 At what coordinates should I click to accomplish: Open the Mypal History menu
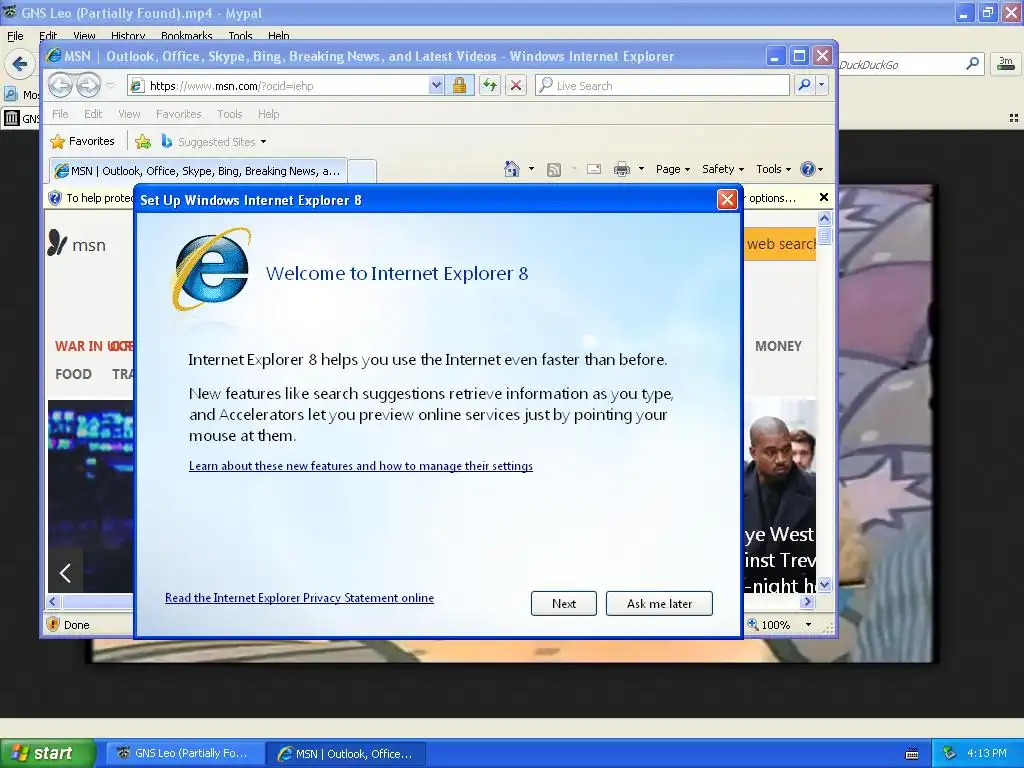click(x=128, y=35)
